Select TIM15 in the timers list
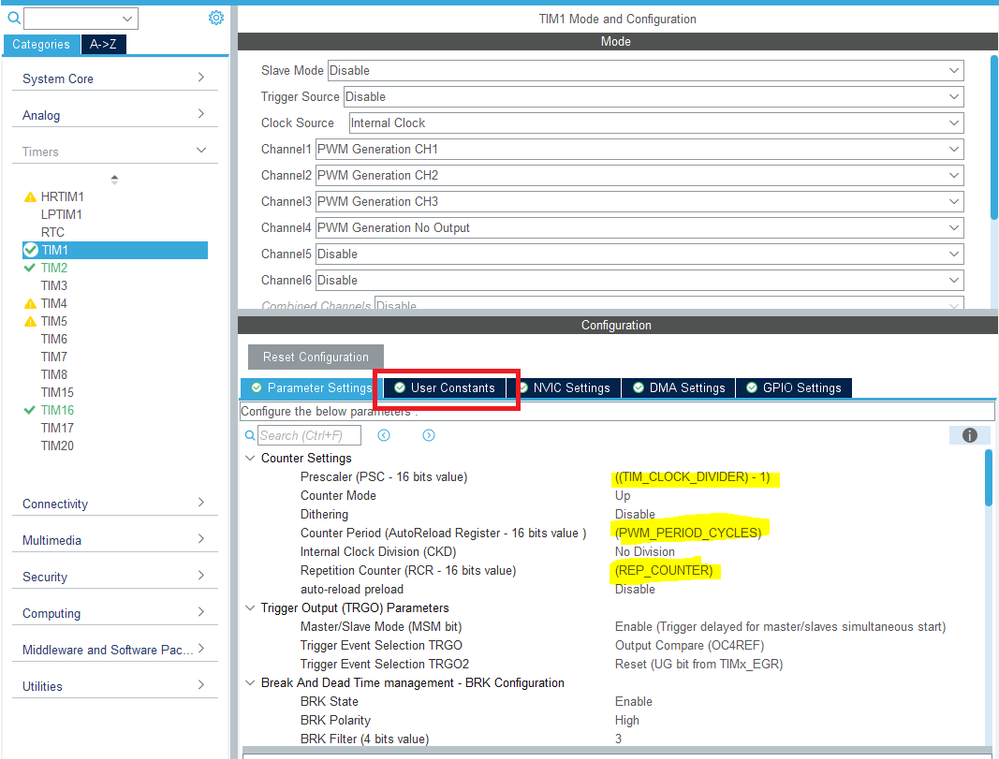 (57, 392)
